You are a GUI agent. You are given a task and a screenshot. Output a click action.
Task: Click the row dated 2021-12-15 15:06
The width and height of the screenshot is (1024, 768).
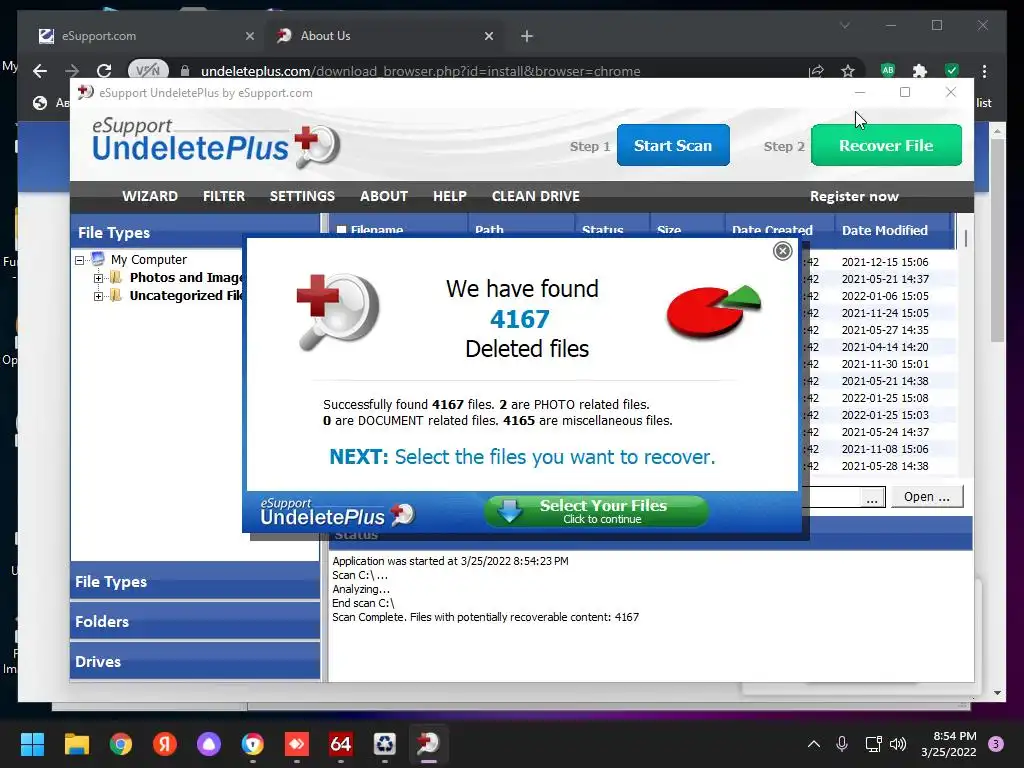884,262
